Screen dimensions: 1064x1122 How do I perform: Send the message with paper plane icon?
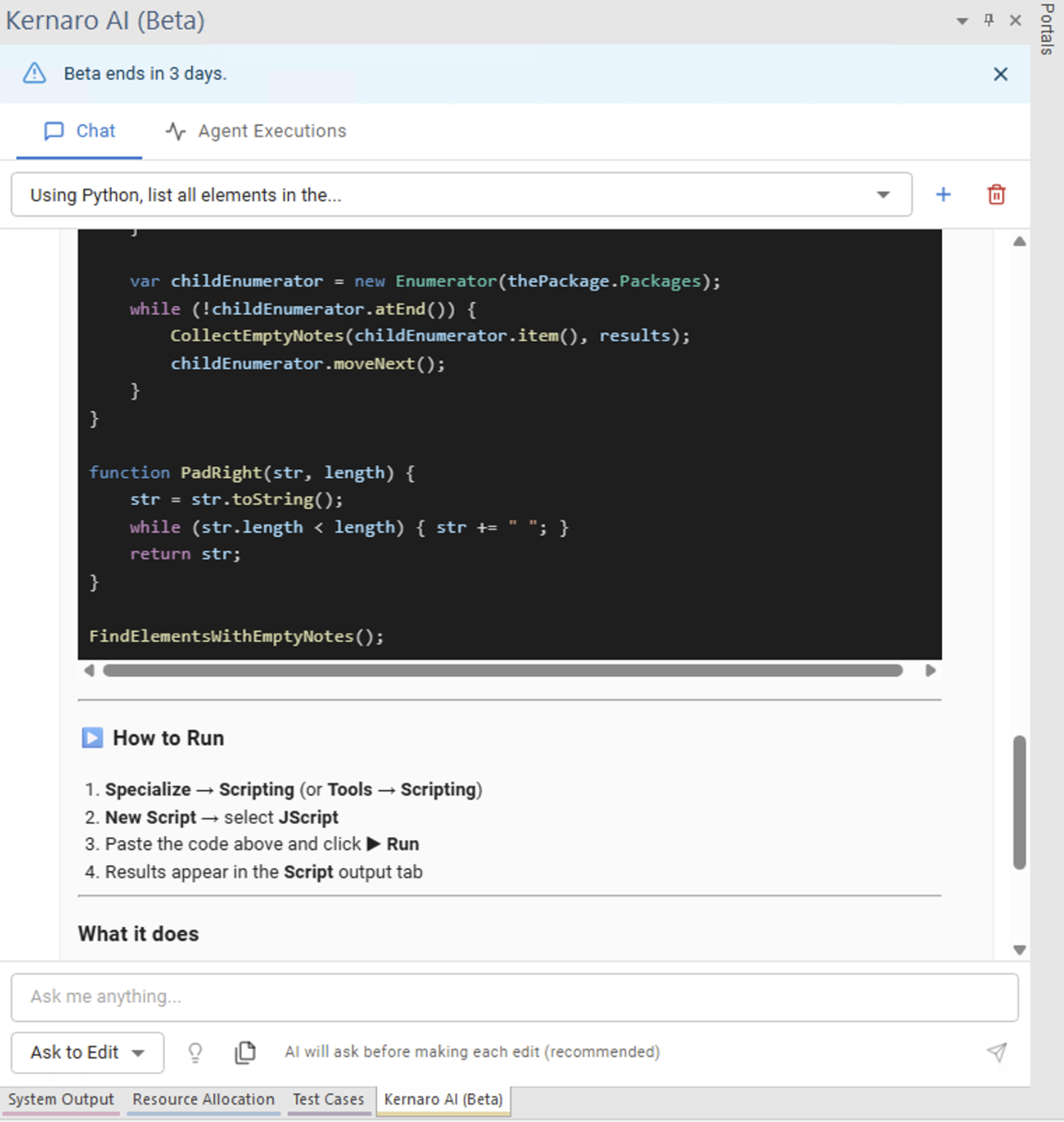pyautogui.click(x=997, y=1052)
